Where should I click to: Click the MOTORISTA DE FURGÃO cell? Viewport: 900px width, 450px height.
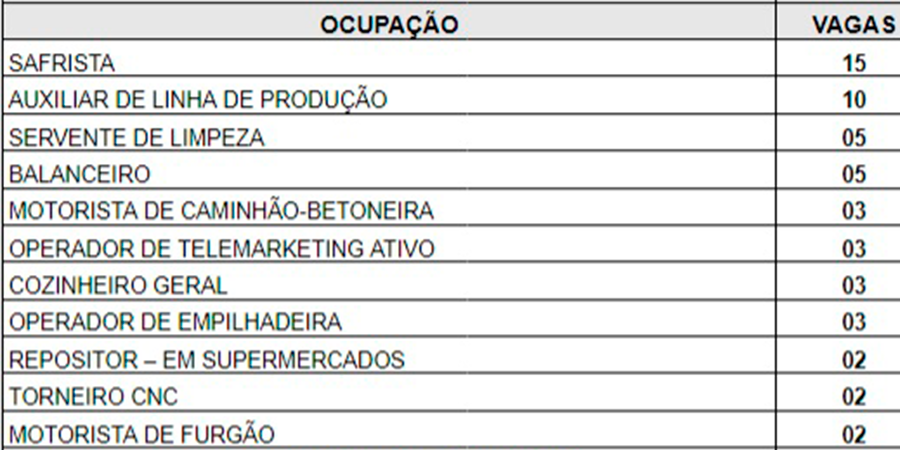[389, 432]
